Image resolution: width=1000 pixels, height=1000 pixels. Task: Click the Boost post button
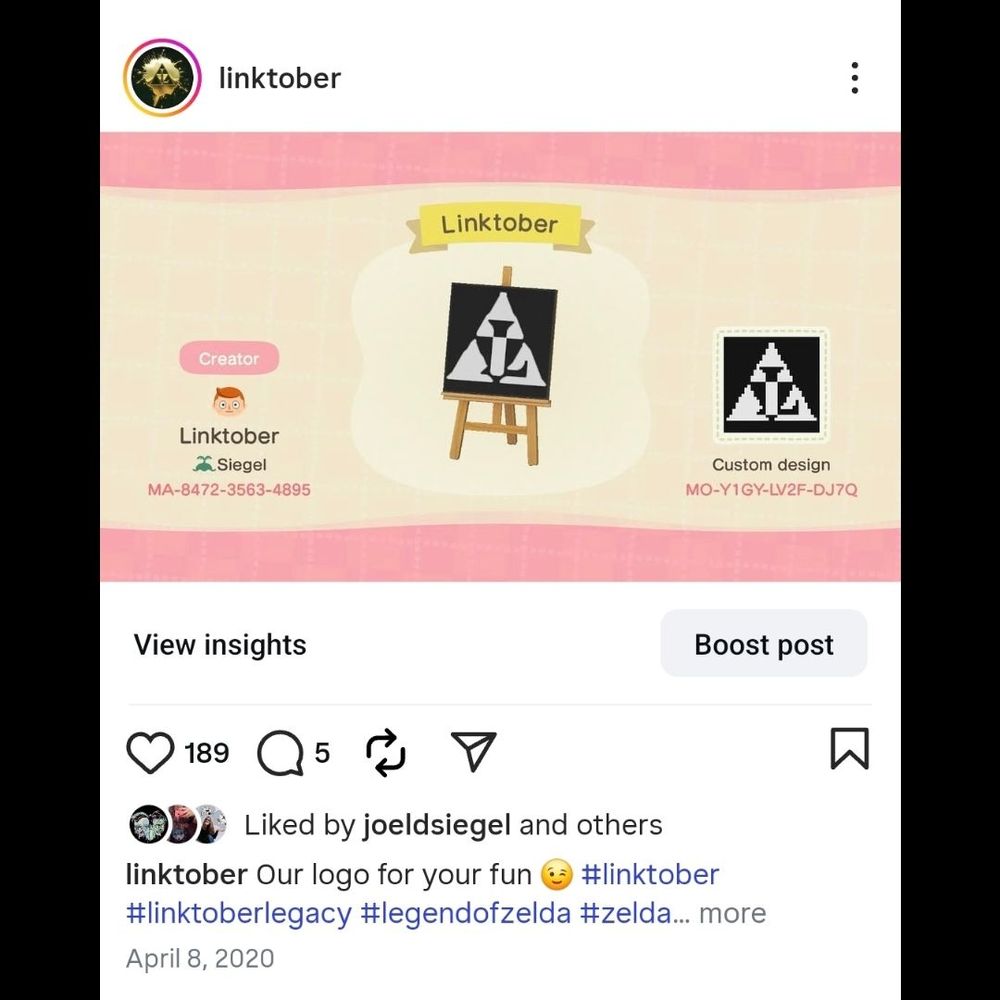tap(763, 643)
